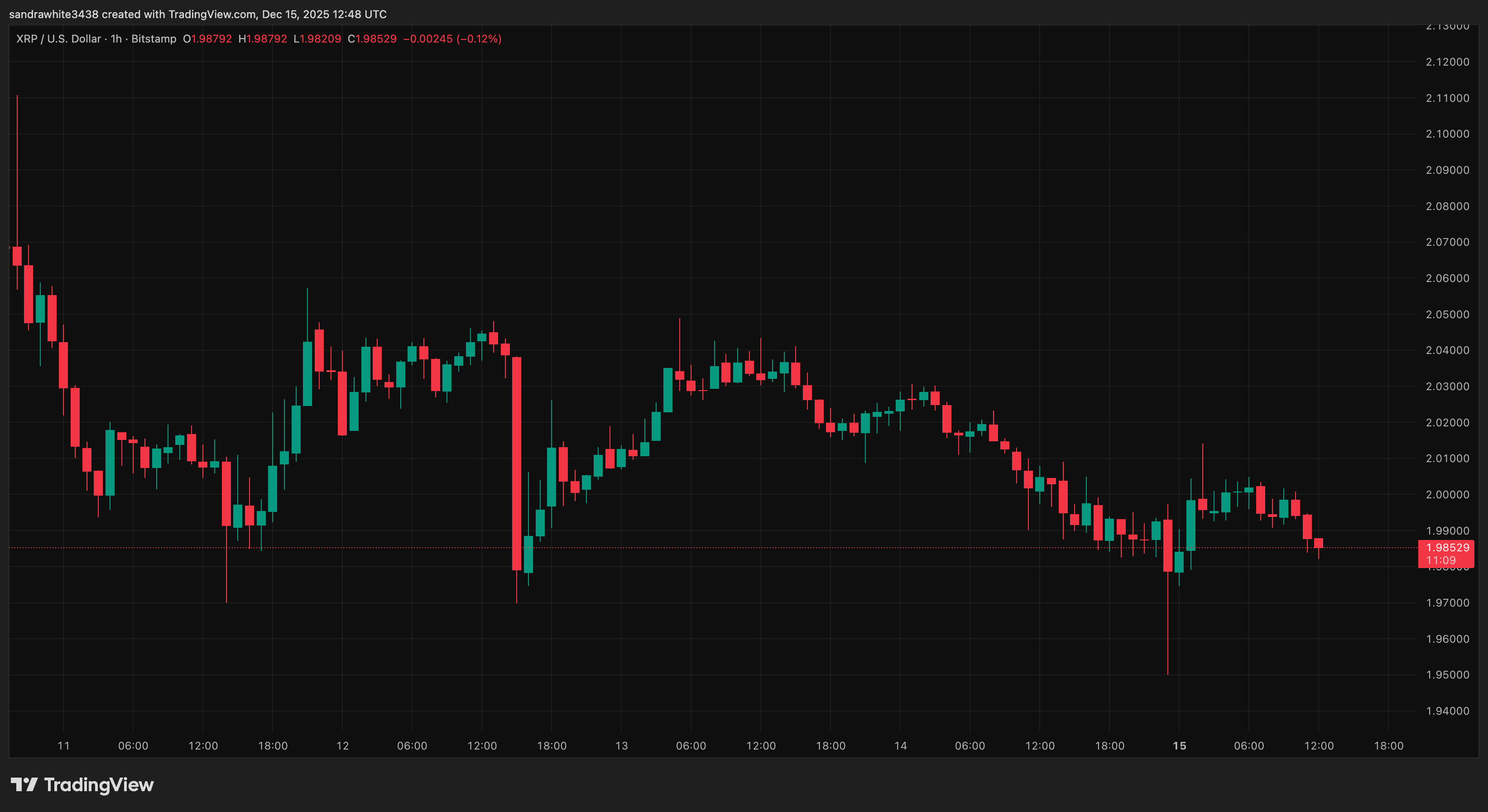1488x812 pixels.
Task: Select the tall red candle near 15:00 Dec 12
Action: tap(516, 462)
